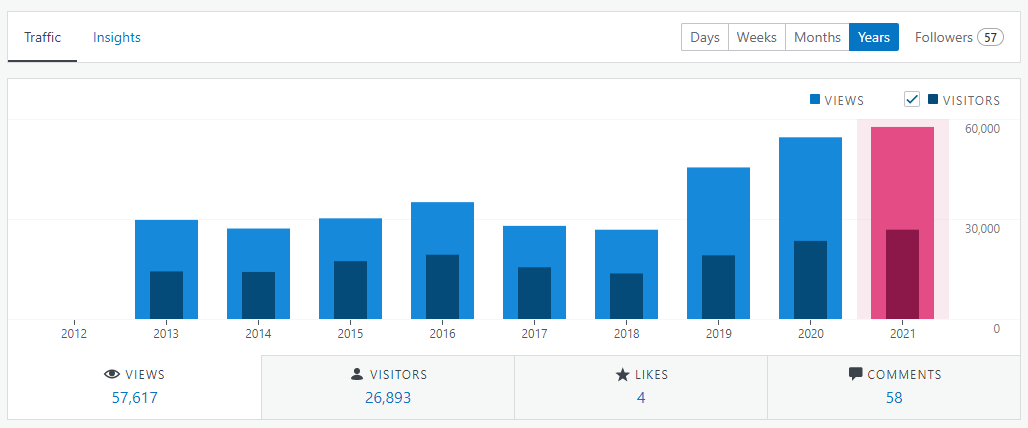Click the dark blue Visitors legend swatch
This screenshot has height=428, width=1028.
[x=933, y=100]
